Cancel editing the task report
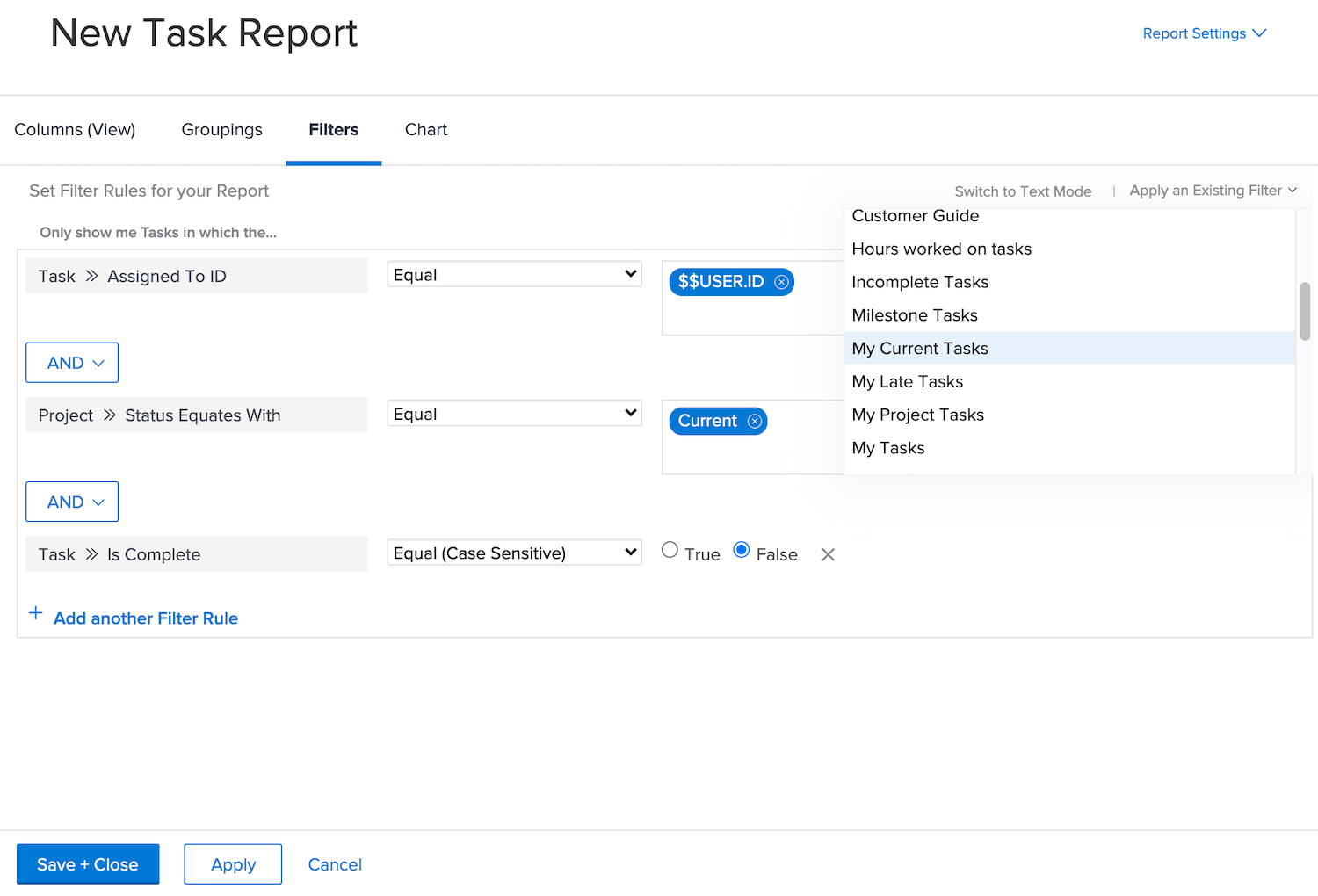Image resolution: width=1318 pixels, height=896 pixels. [334, 863]
